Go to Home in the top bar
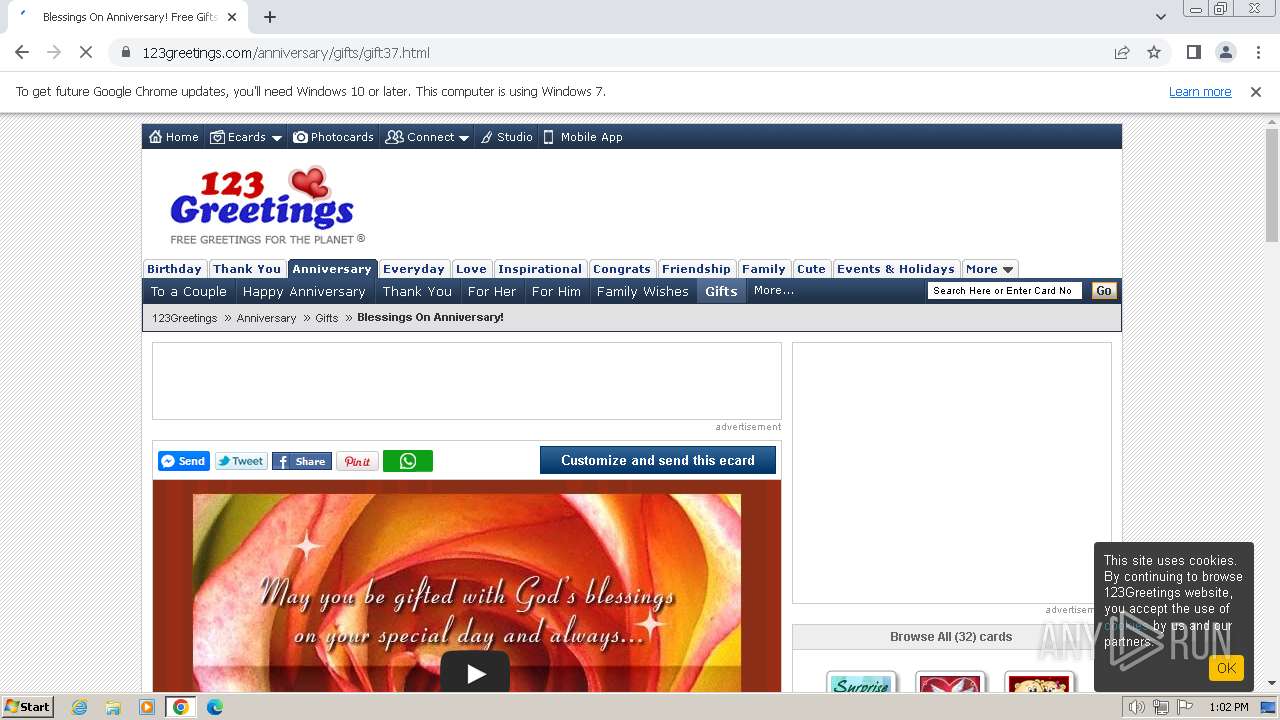This screenshot has height=720, width=1280. (174, 137)
